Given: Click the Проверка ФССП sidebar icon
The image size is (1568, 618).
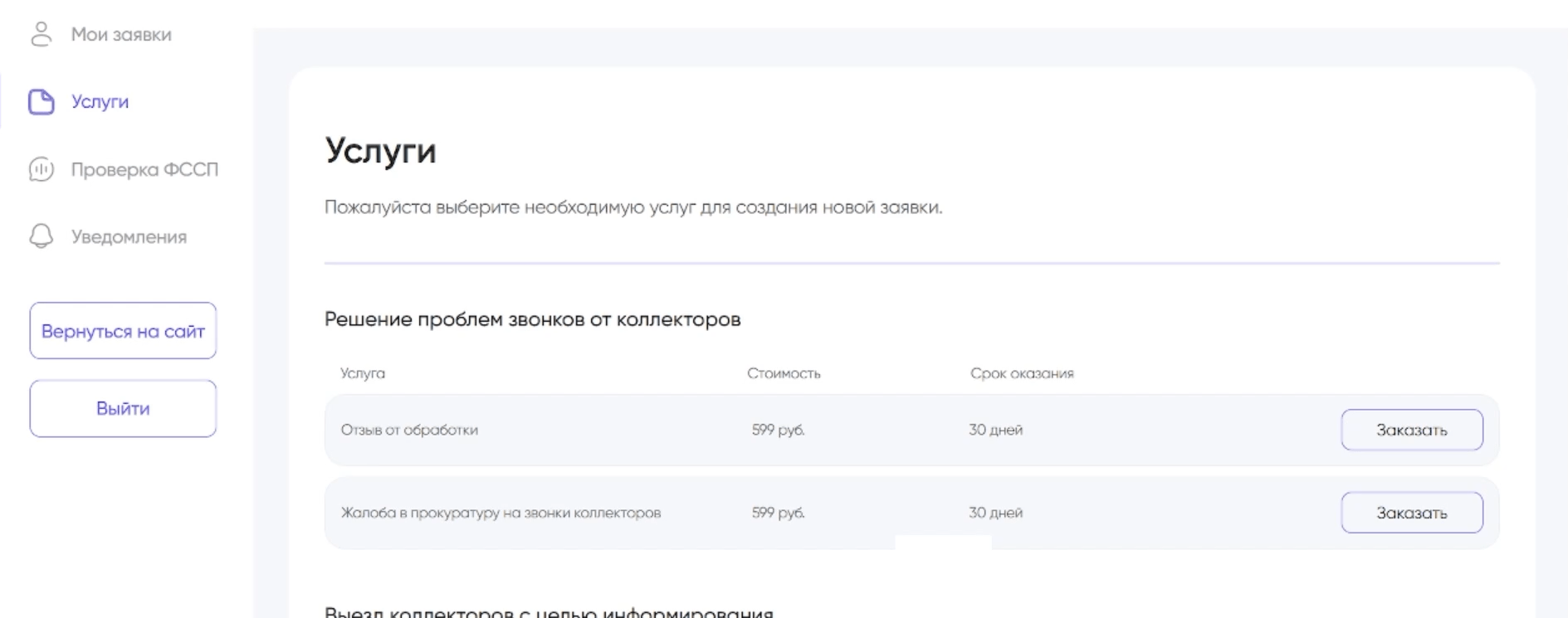Looking at the screenshot, I should 41,169.
